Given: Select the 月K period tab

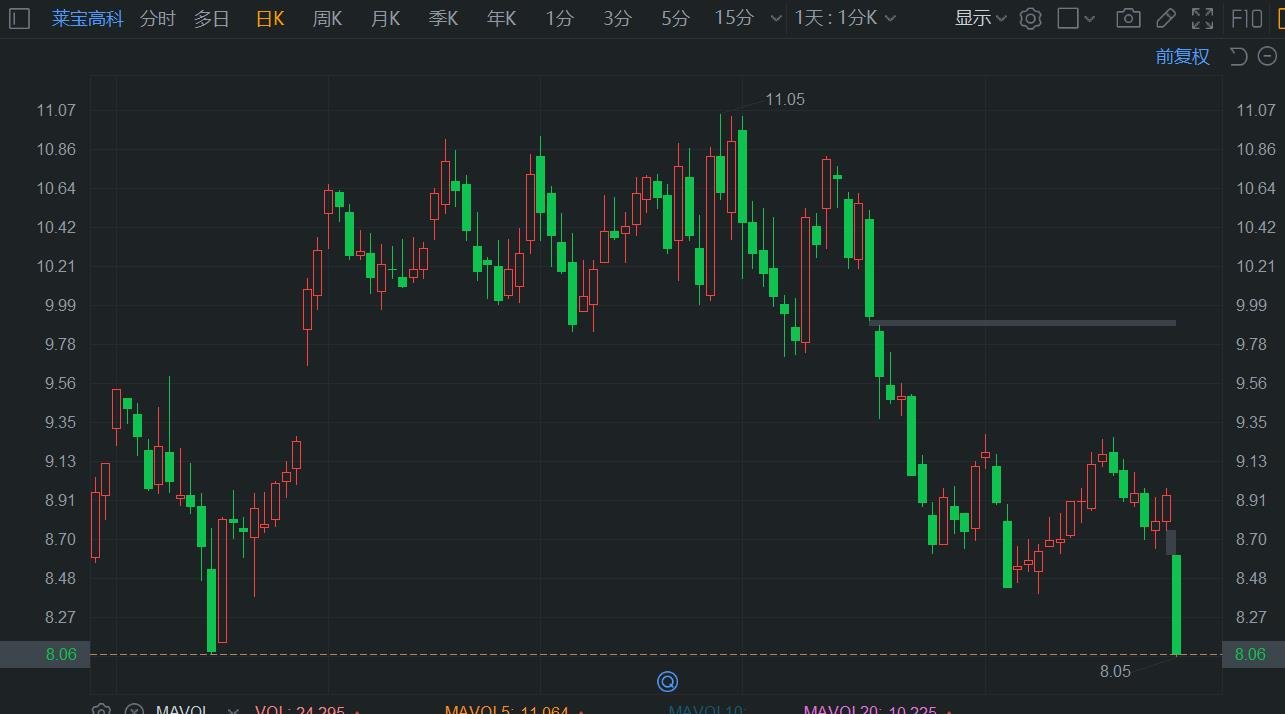Looking at the screenshot, I should pos(385,18).
